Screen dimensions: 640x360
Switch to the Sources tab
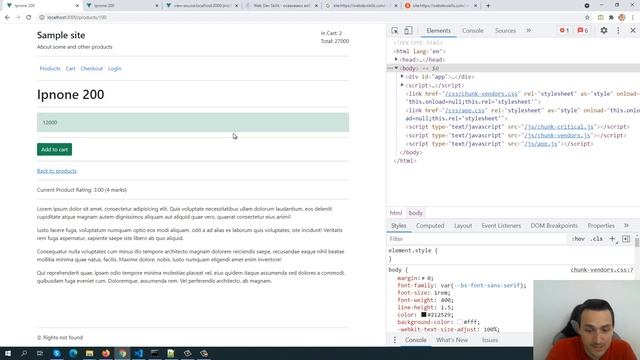pyautogui.click(x=505, y=31)
